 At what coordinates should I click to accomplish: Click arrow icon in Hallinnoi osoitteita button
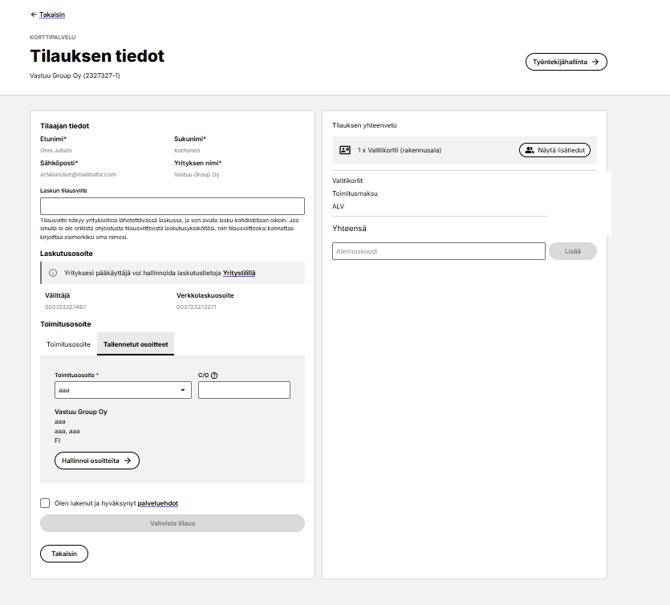point(128,461)
